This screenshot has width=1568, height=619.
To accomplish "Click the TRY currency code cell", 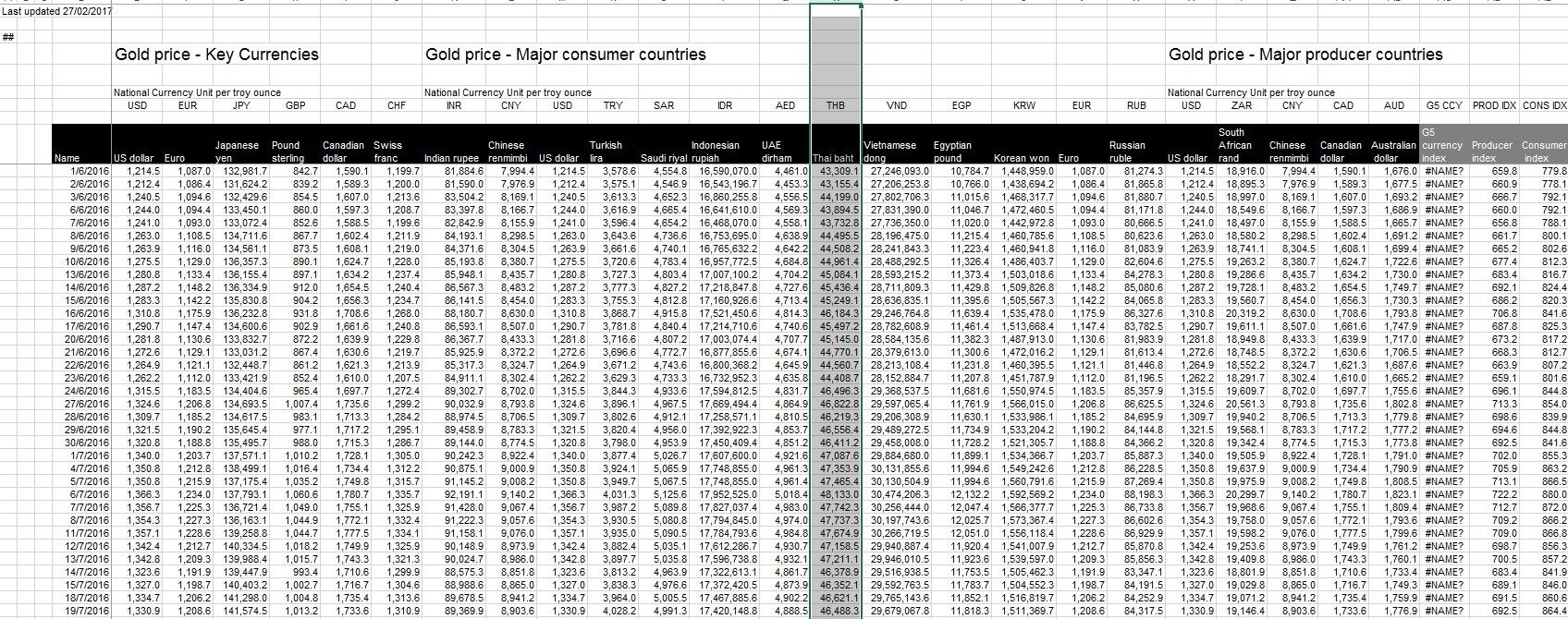I will coord(613,105).
